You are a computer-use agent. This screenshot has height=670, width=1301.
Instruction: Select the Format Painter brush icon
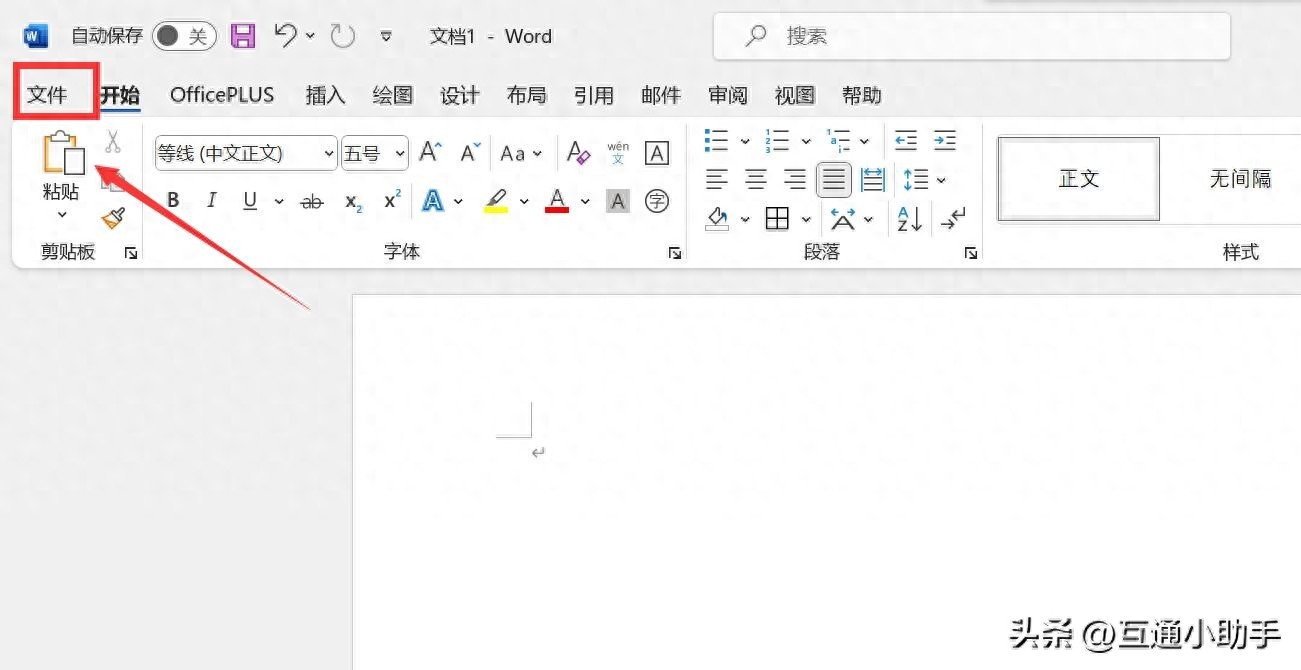[113, 218]
